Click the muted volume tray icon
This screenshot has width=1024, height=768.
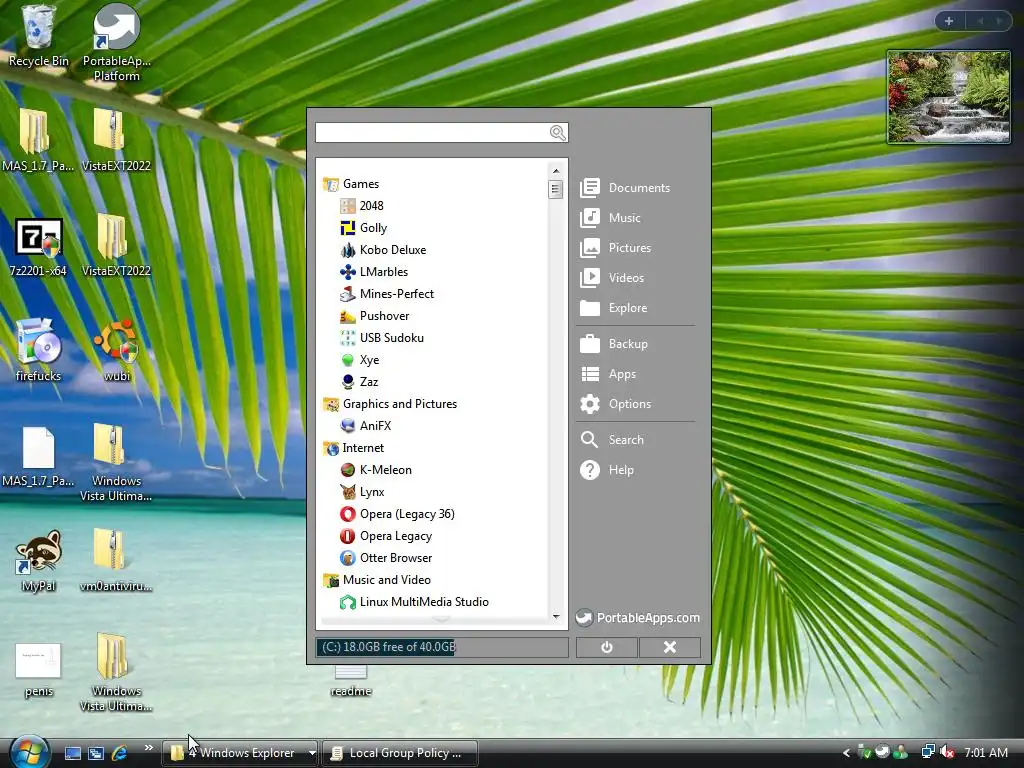947,752
